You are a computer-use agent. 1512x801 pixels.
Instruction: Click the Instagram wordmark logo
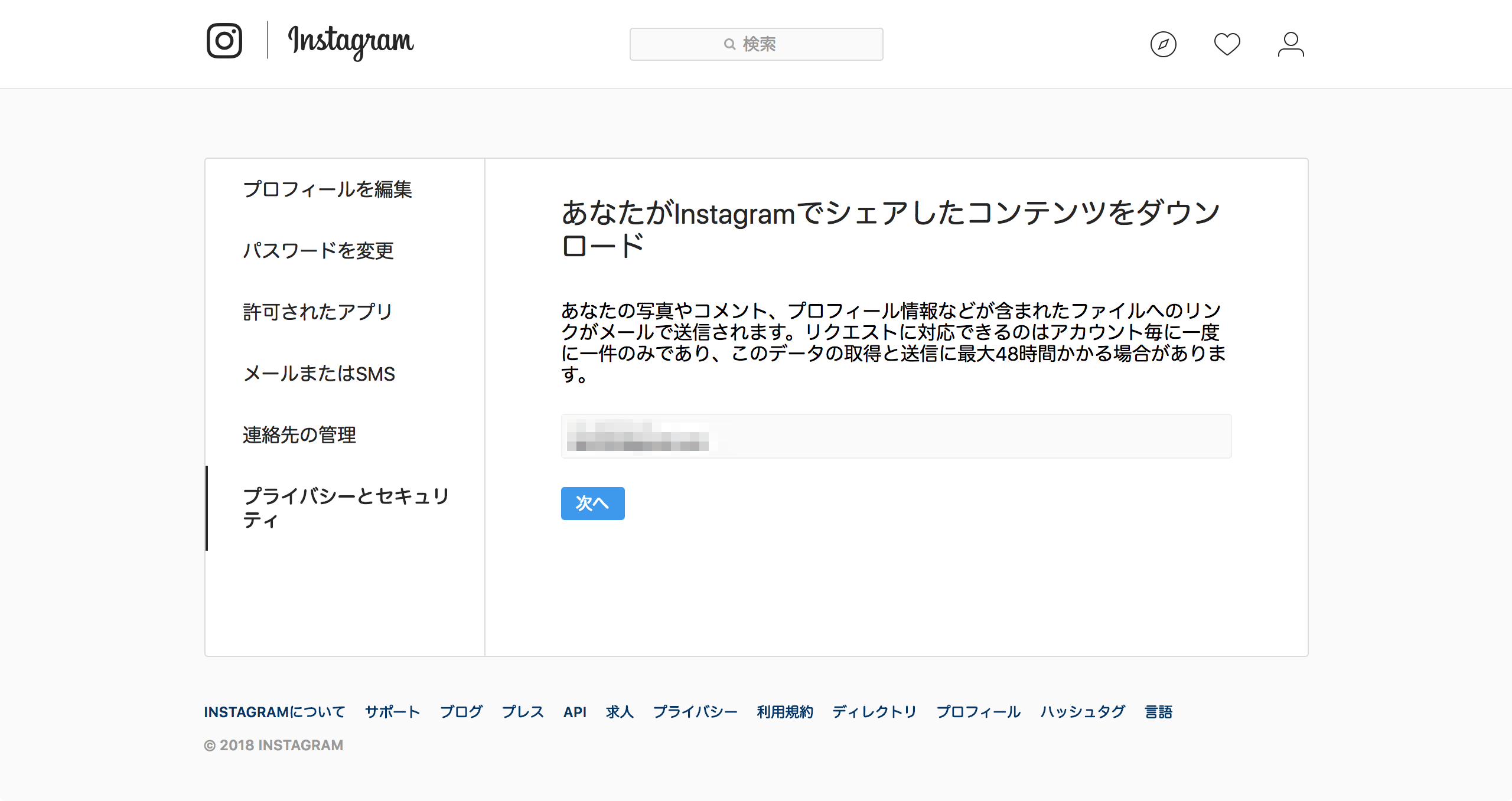click(x=351, y=42)
